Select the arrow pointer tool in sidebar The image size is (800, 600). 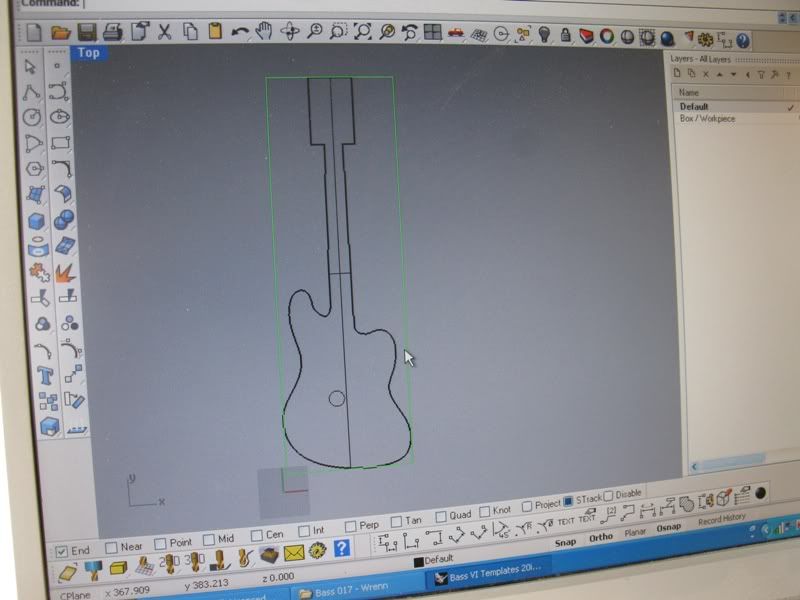[30, 66]
